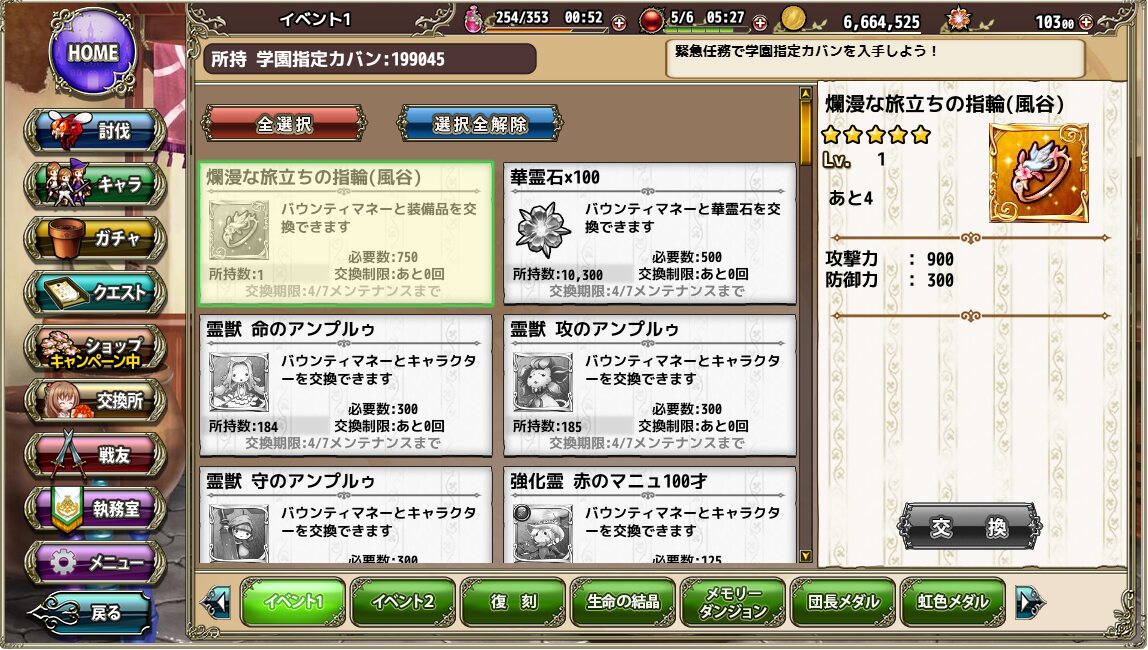
Task: Select the 華霊石x100 exchange item
Action: pyautogui.click(x=650, y=234)
